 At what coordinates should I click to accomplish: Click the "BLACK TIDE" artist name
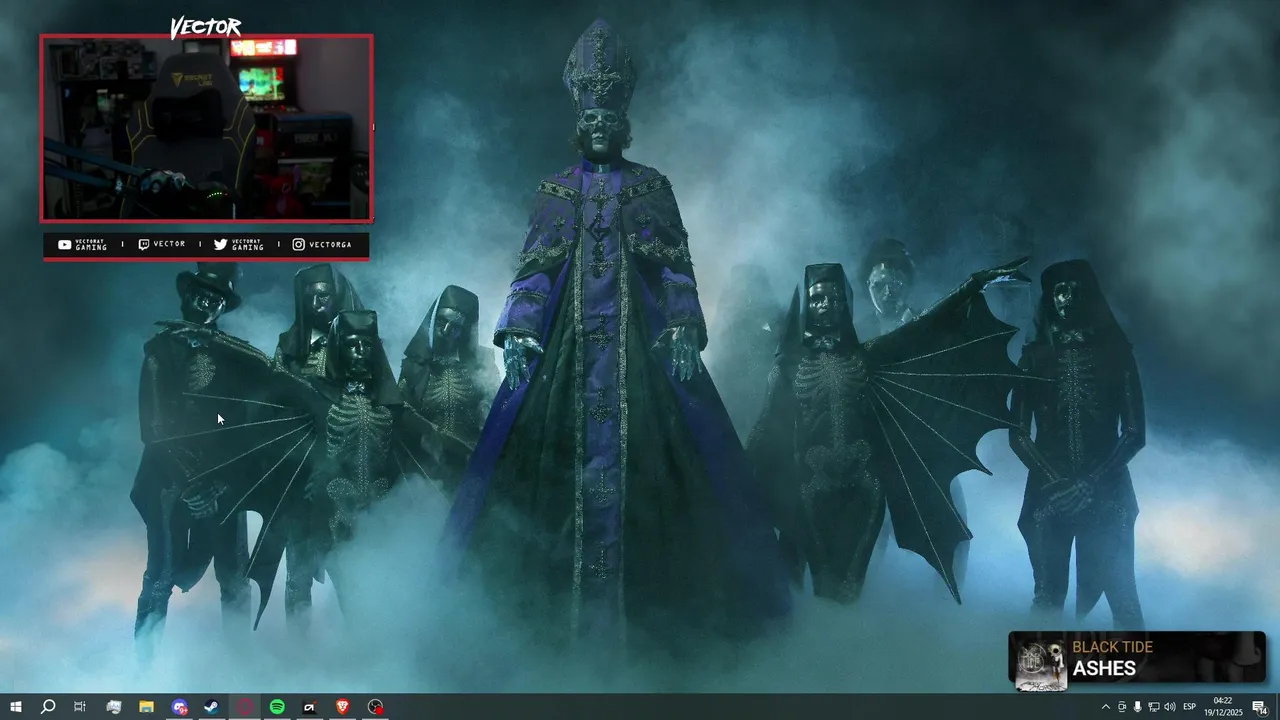coord(1112,647)
